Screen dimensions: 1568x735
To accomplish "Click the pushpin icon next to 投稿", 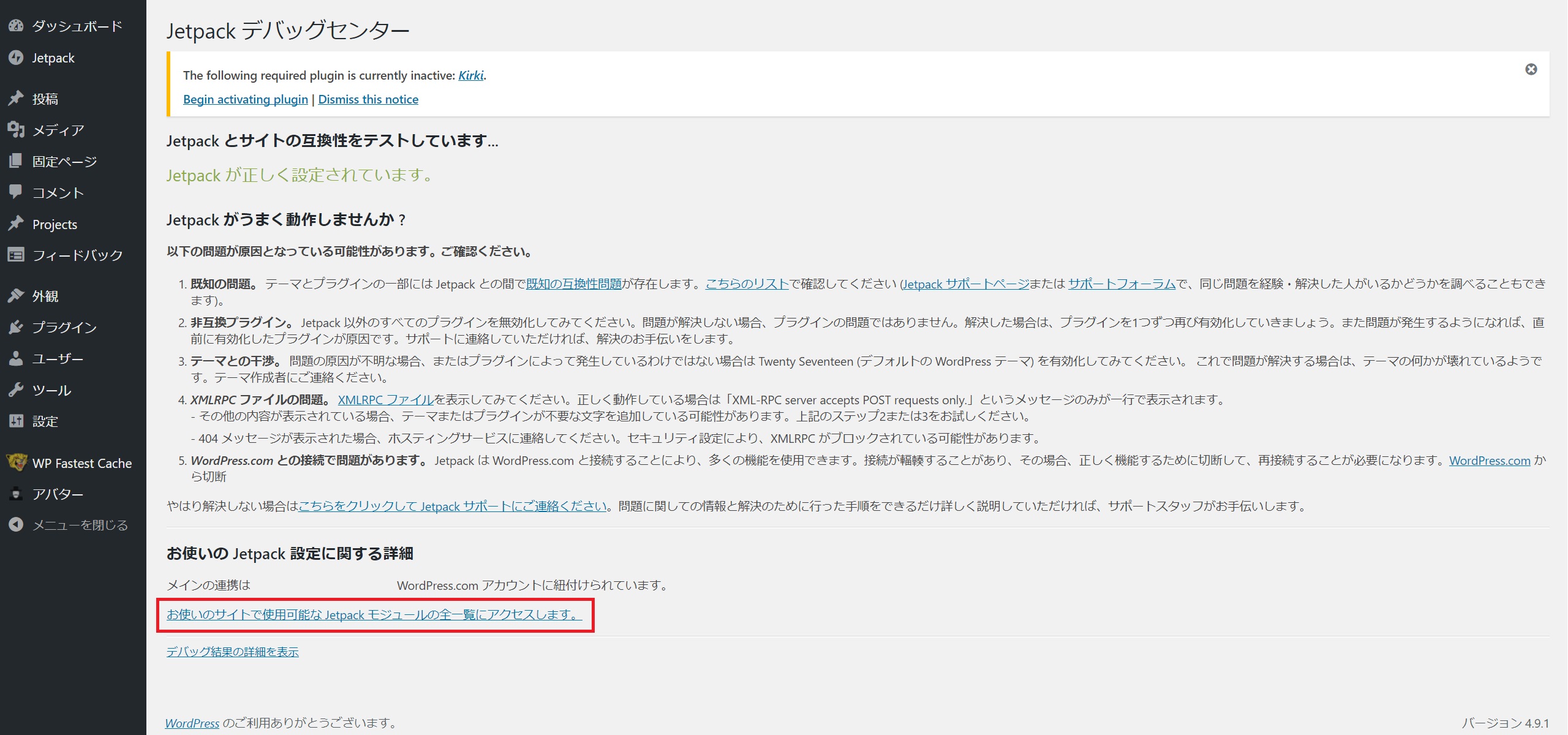I will coord(16,98).
